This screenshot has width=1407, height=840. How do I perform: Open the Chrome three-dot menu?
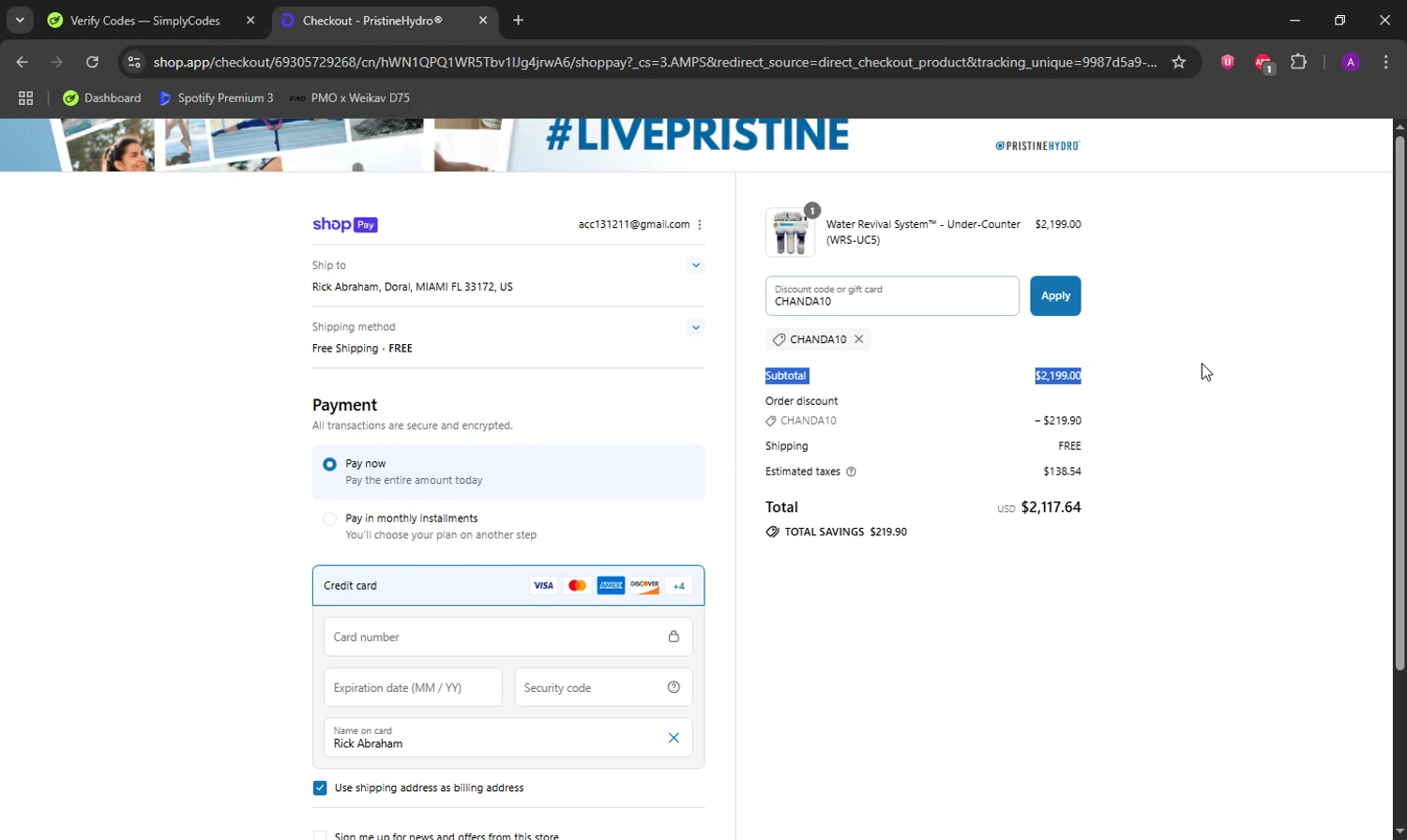tap(1385, 62)
